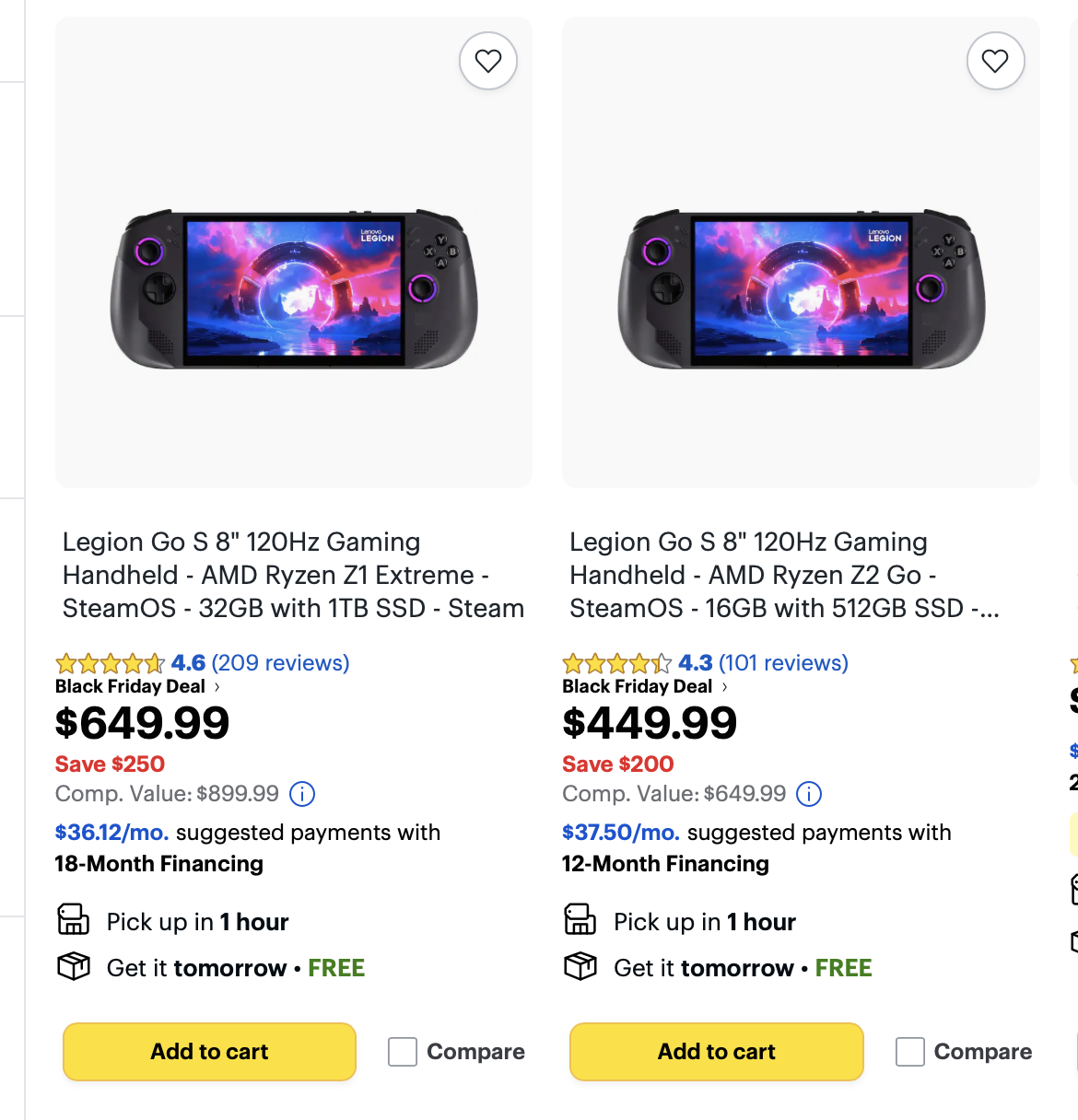Open the 209 reviews link

tap(280, 663)
